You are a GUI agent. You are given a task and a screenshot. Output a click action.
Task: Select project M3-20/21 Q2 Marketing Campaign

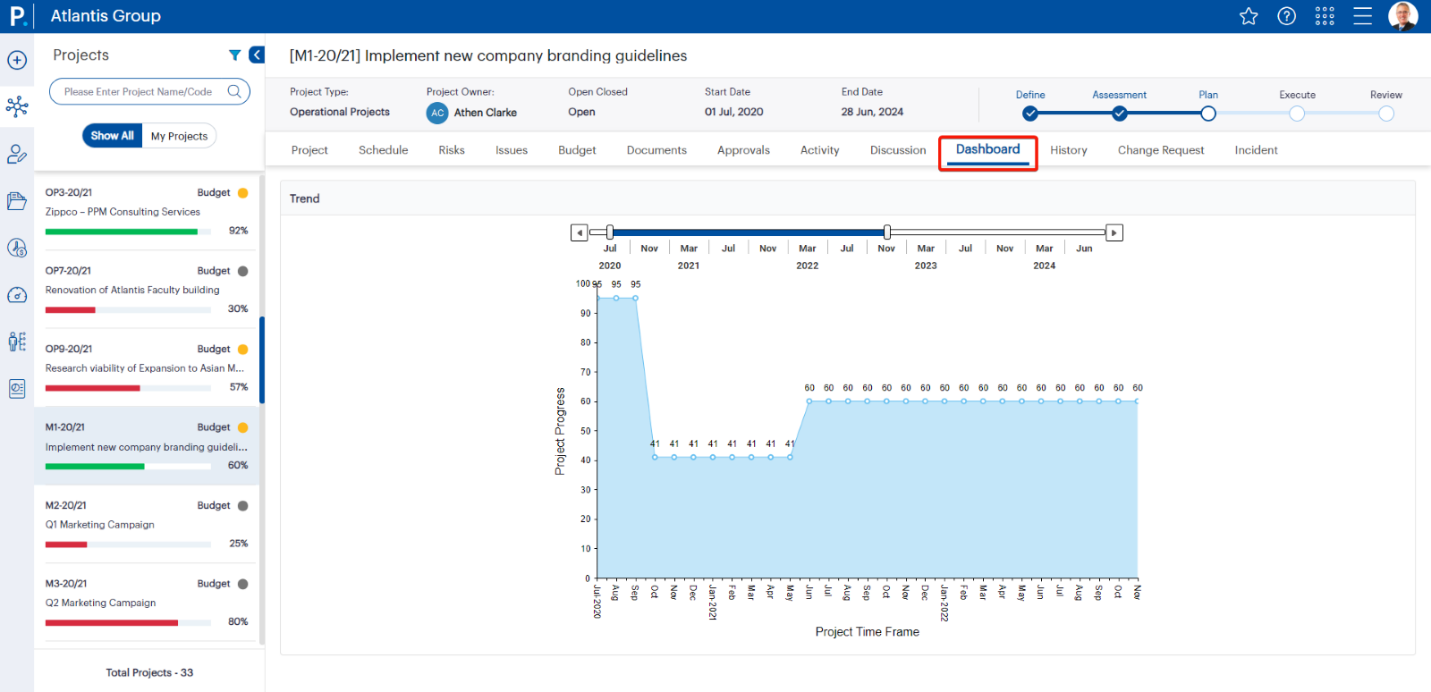(147, 602)
